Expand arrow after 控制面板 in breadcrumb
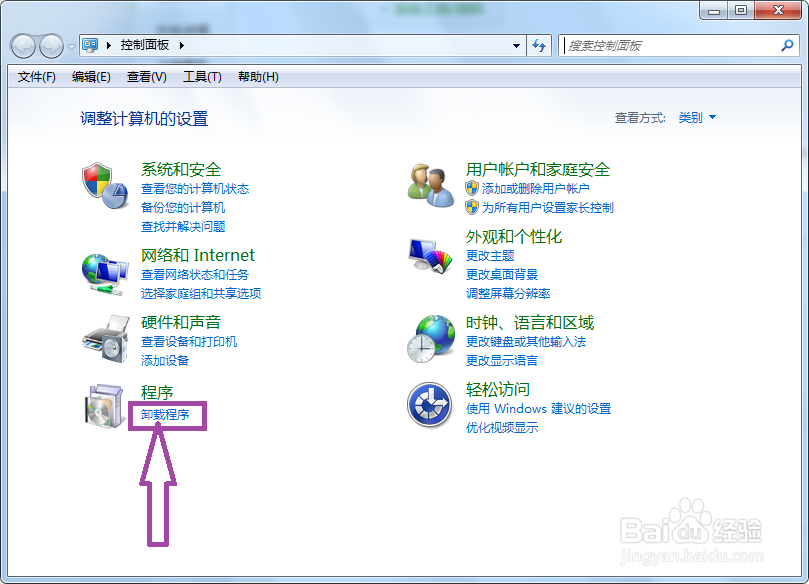The width and height of the screenshot is (809, 584). tap(182, 45)
